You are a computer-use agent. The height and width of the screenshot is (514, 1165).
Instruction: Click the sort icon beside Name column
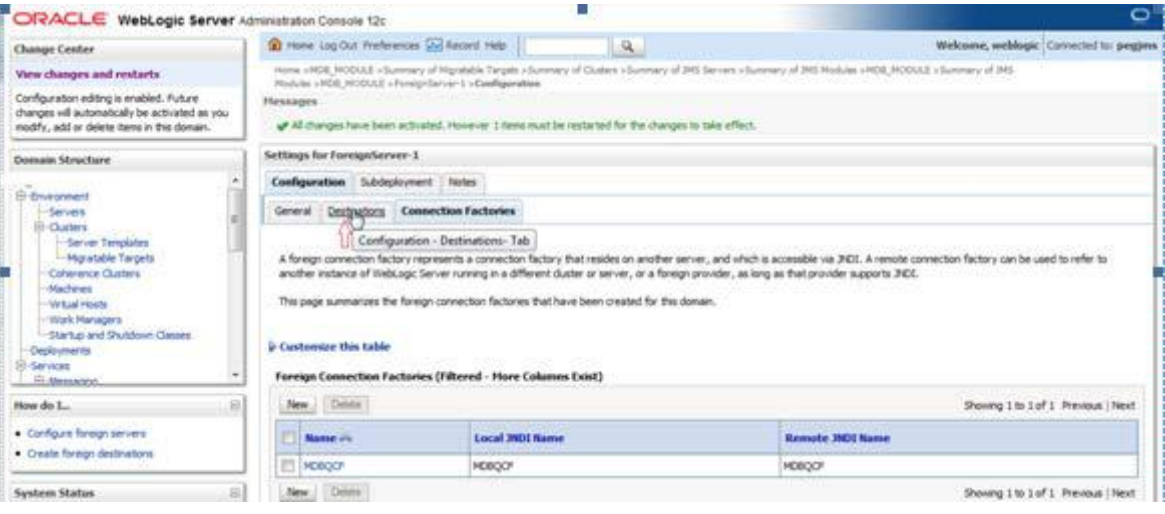pos(345,438)
